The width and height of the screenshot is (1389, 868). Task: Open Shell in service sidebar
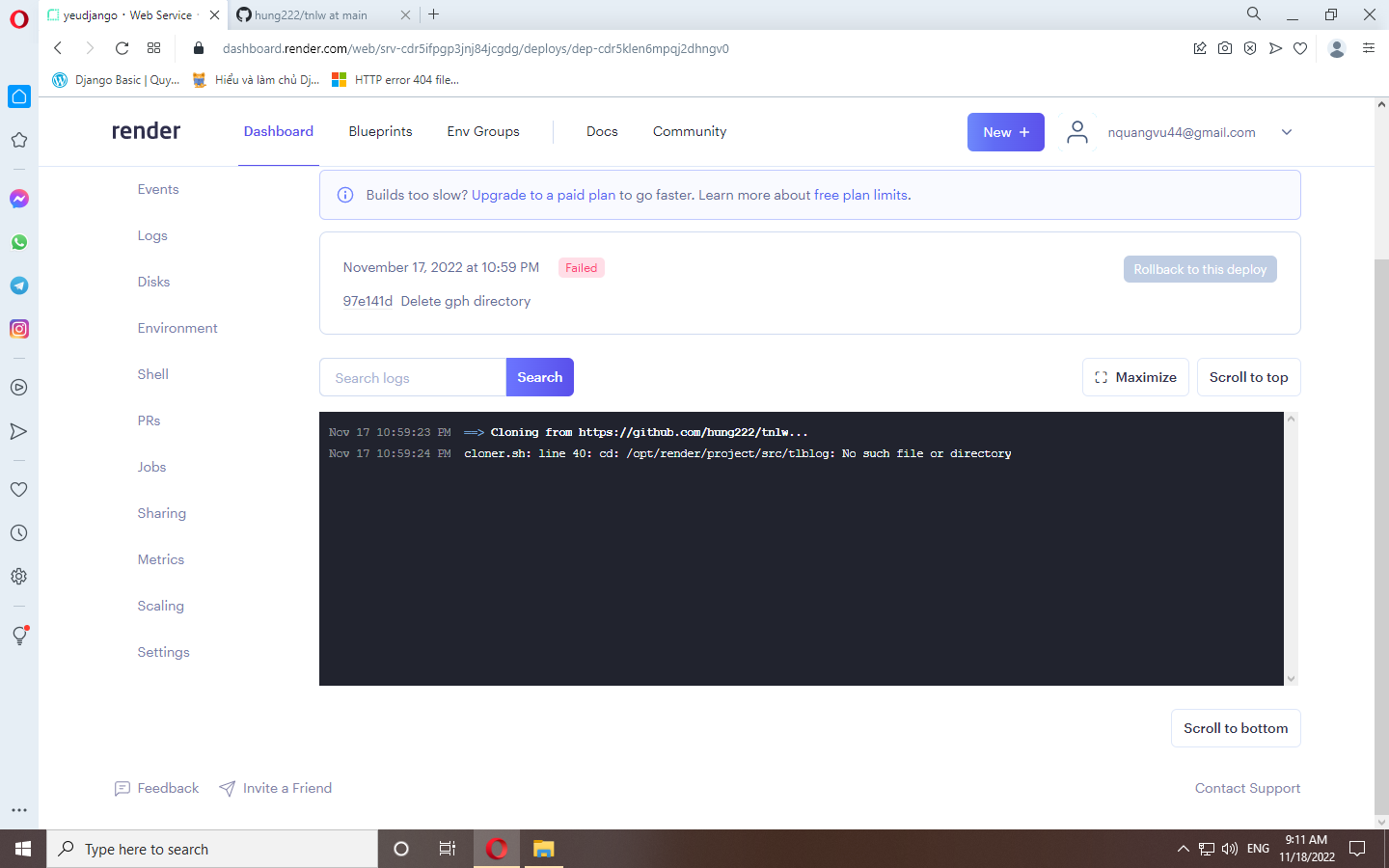[x=152, y=374]
